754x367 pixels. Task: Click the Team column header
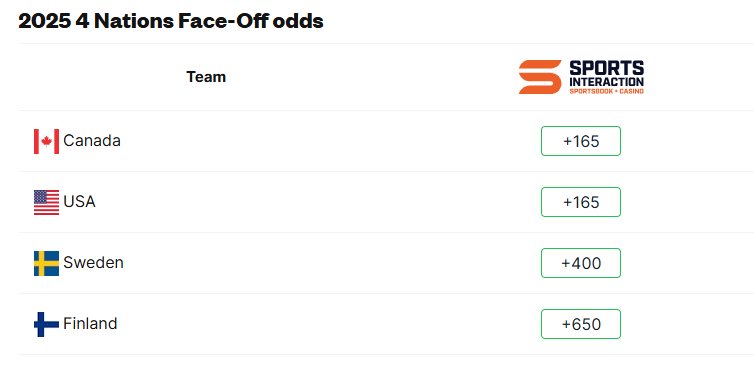click(x=206, y=77)
